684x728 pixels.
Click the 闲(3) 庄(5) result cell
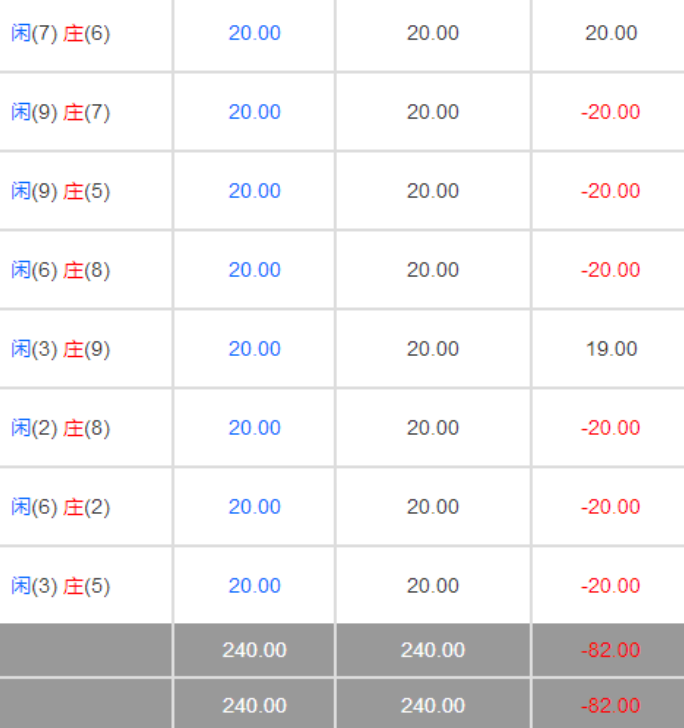(61, 586)
